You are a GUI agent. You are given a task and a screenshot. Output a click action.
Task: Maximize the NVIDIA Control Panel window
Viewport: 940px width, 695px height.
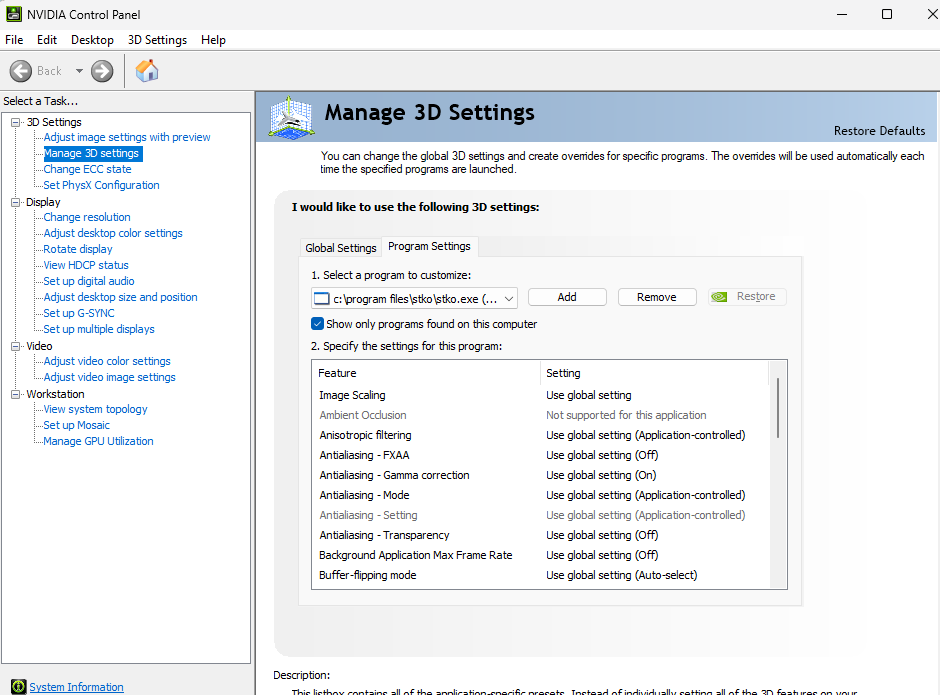(887, 14)
